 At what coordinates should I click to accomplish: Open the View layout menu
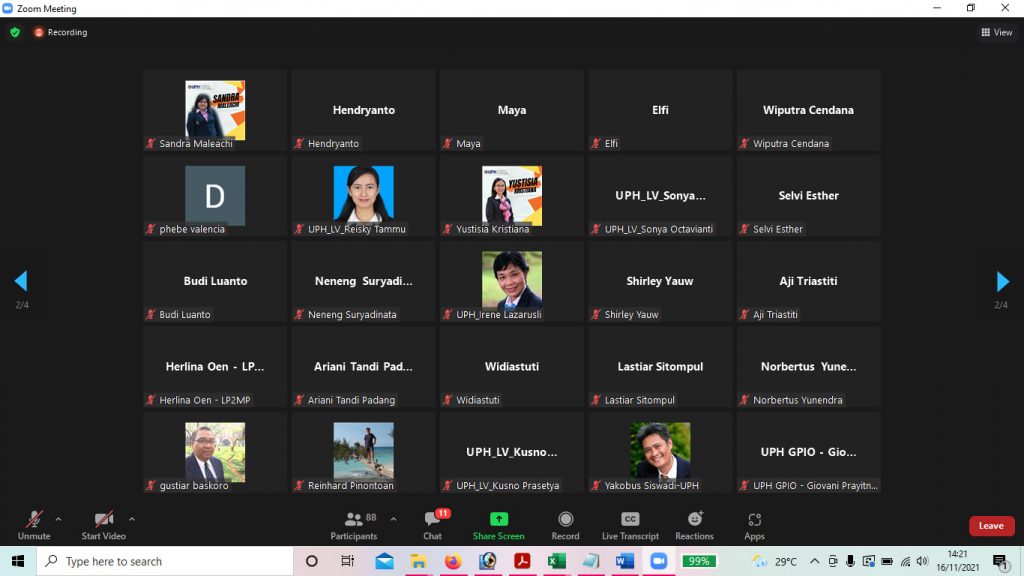[997, 32]
